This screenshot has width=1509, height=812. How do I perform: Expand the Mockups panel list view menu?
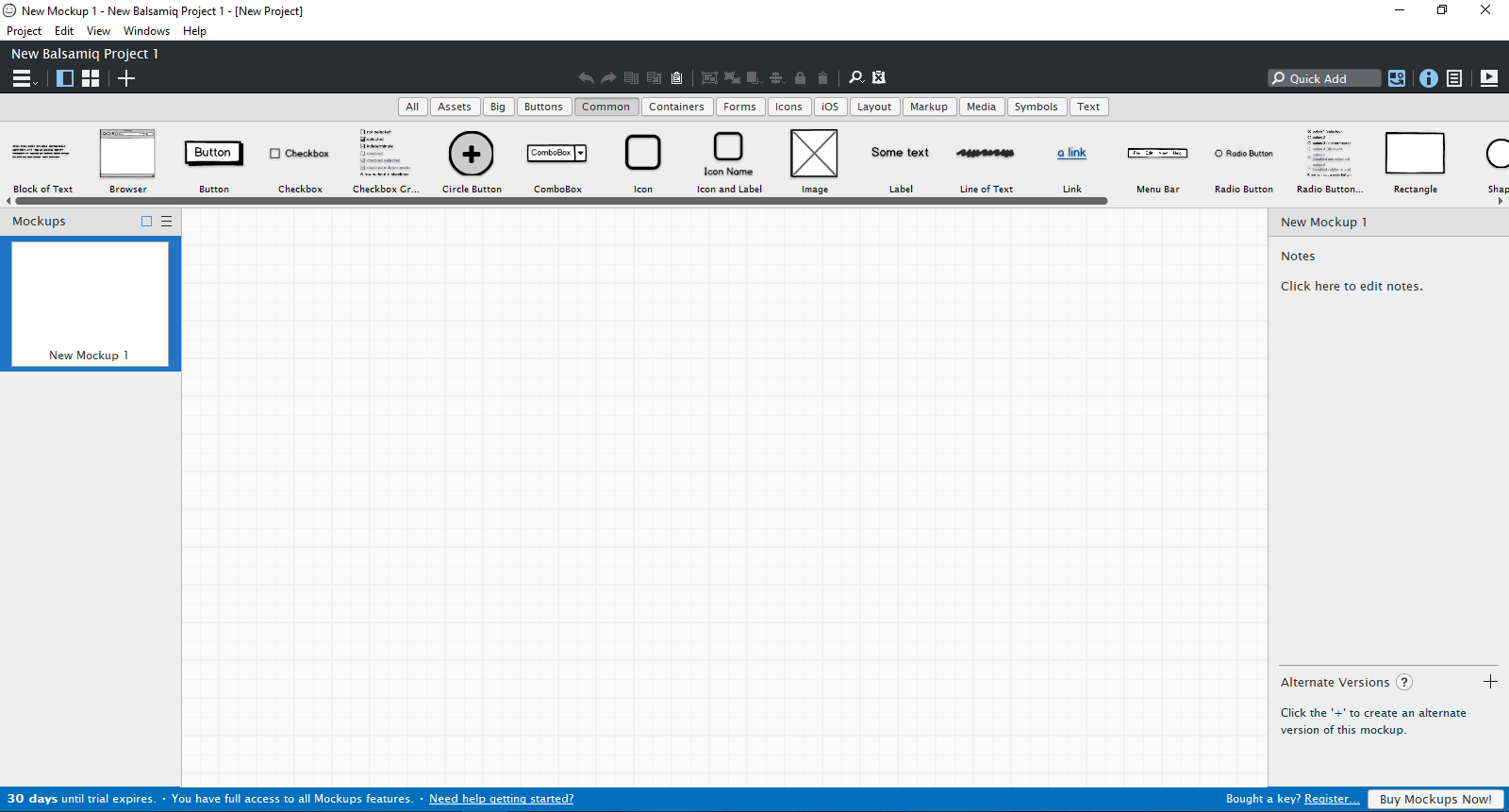pos(167,222)
